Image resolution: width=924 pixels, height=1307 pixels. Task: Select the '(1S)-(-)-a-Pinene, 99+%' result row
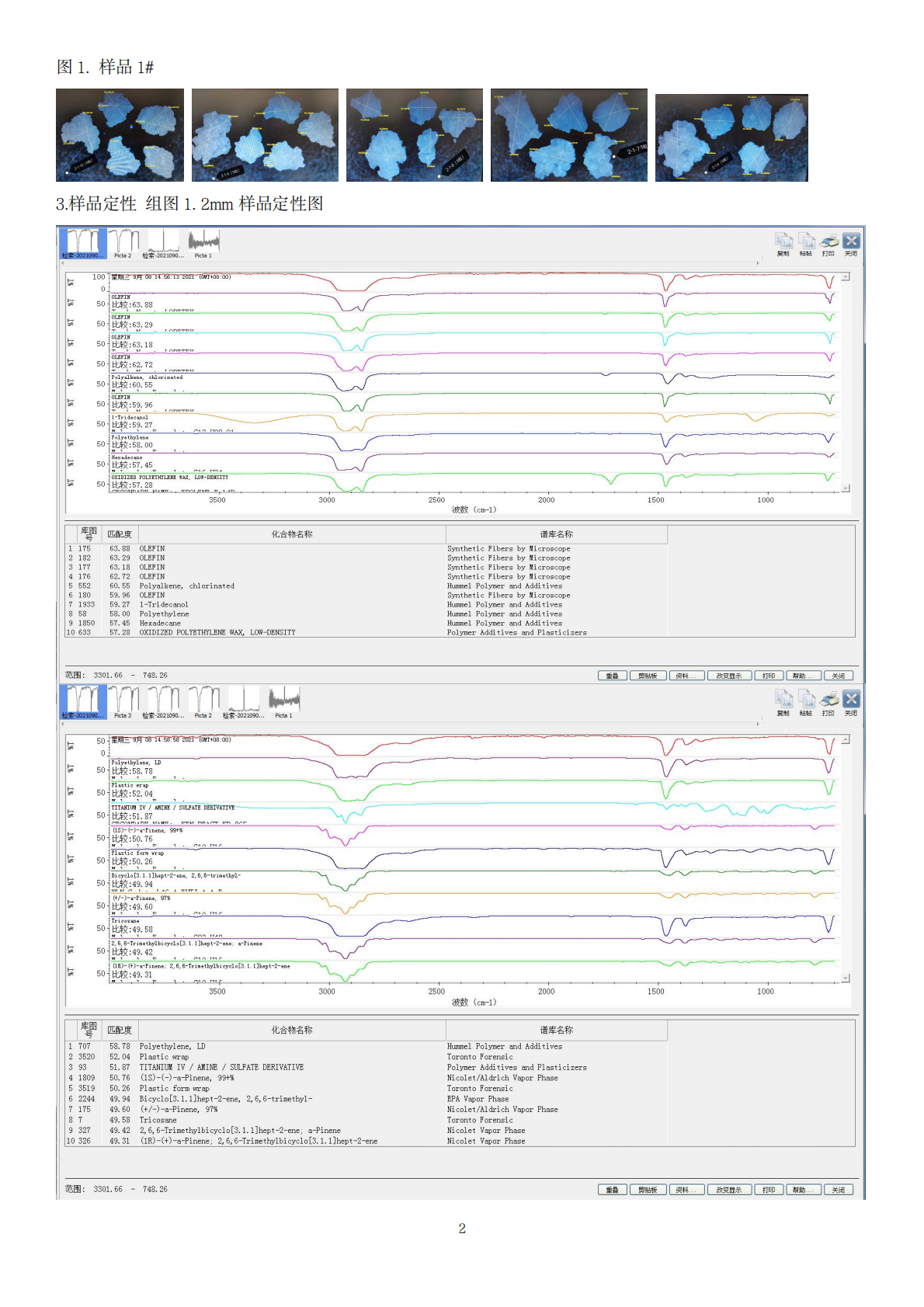[365, 1078]
